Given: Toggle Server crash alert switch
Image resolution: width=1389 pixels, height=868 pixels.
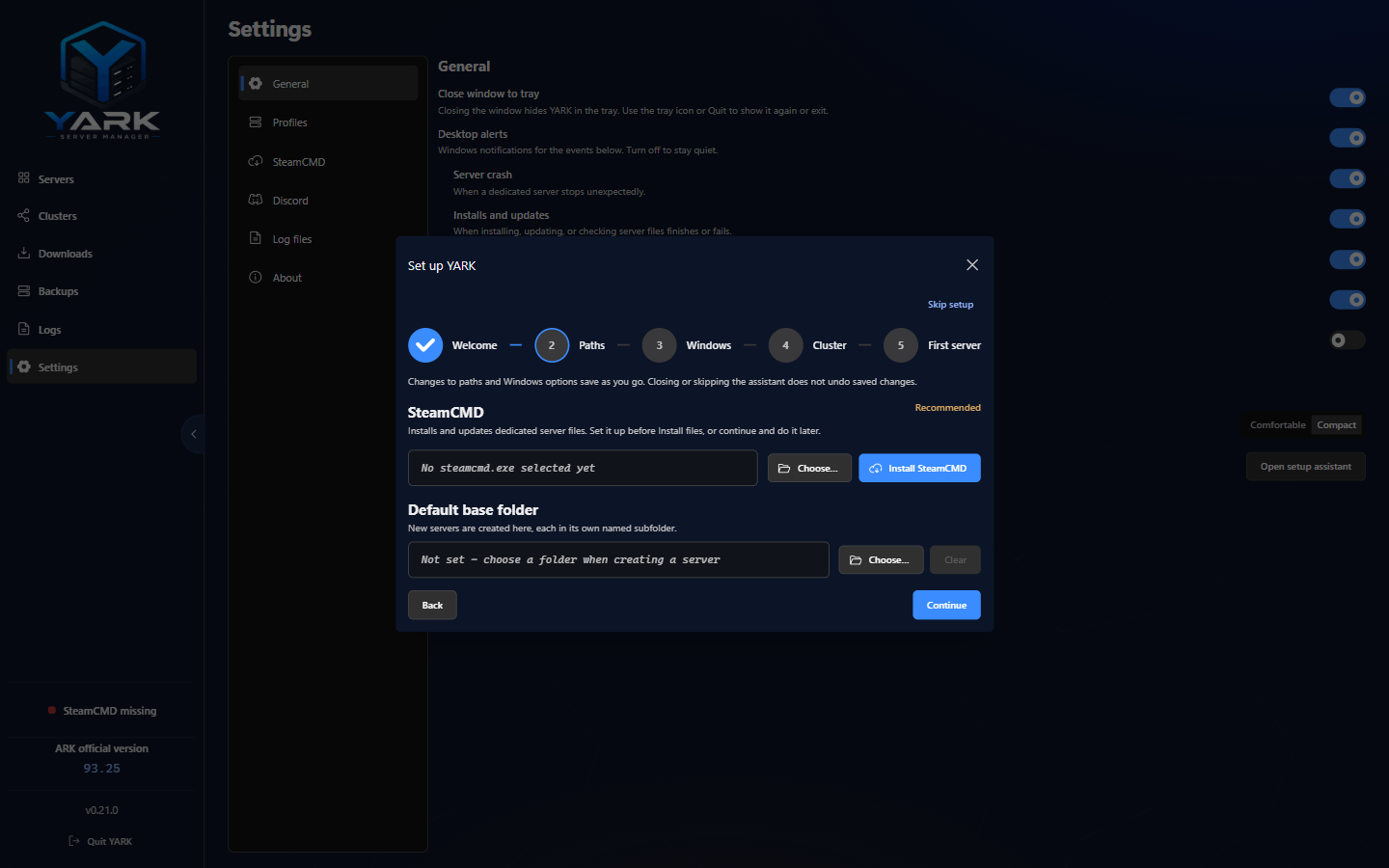Looking at the screenshot, I should tap(1348, 178).
